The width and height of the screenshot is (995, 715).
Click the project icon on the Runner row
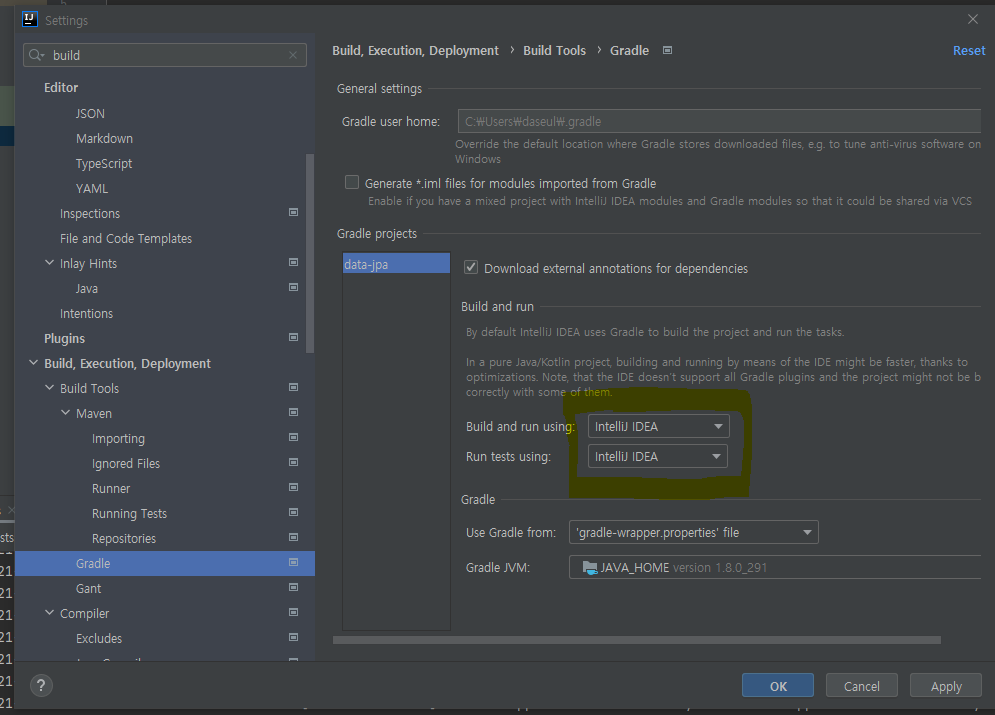pyautogui.click(x=293, y=487)
